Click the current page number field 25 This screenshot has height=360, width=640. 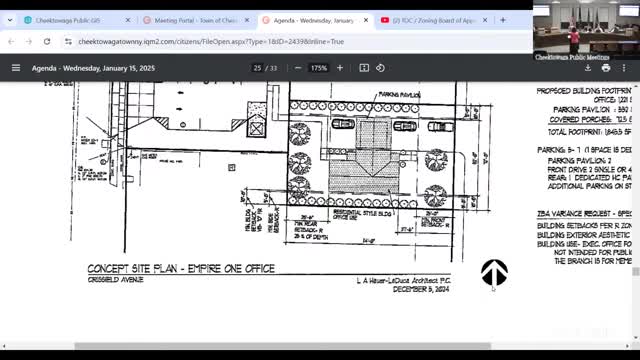tap(257, 68)
